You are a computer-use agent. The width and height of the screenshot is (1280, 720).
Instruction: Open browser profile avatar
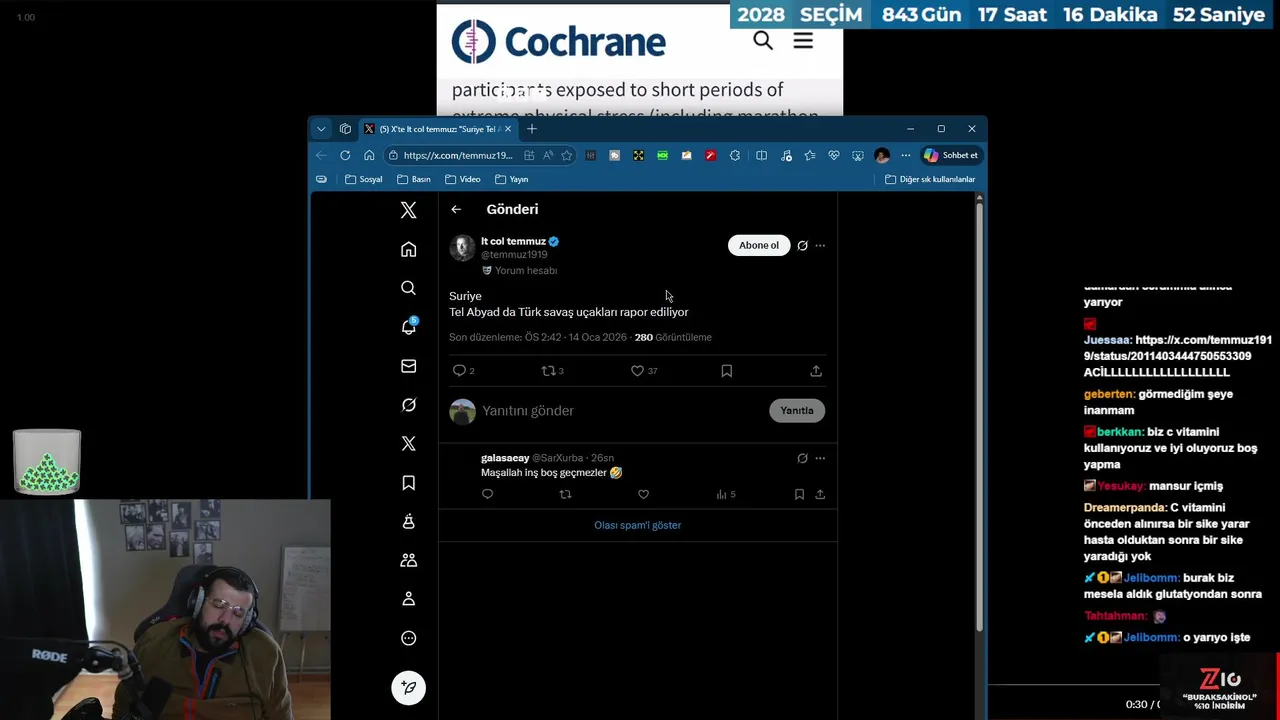pyautogui.click(x=882, y=155)
